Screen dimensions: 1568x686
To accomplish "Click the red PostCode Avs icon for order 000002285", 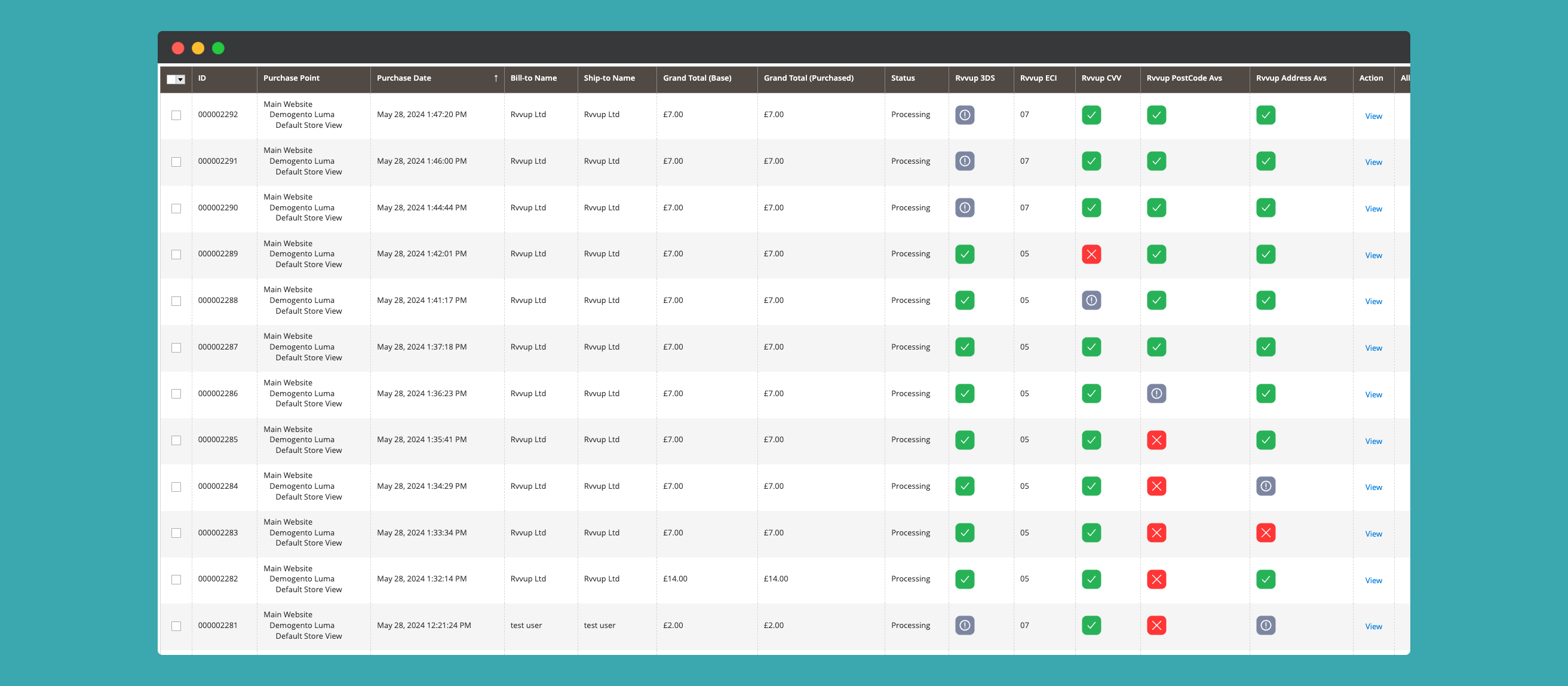I will (x=1156, y=440).
